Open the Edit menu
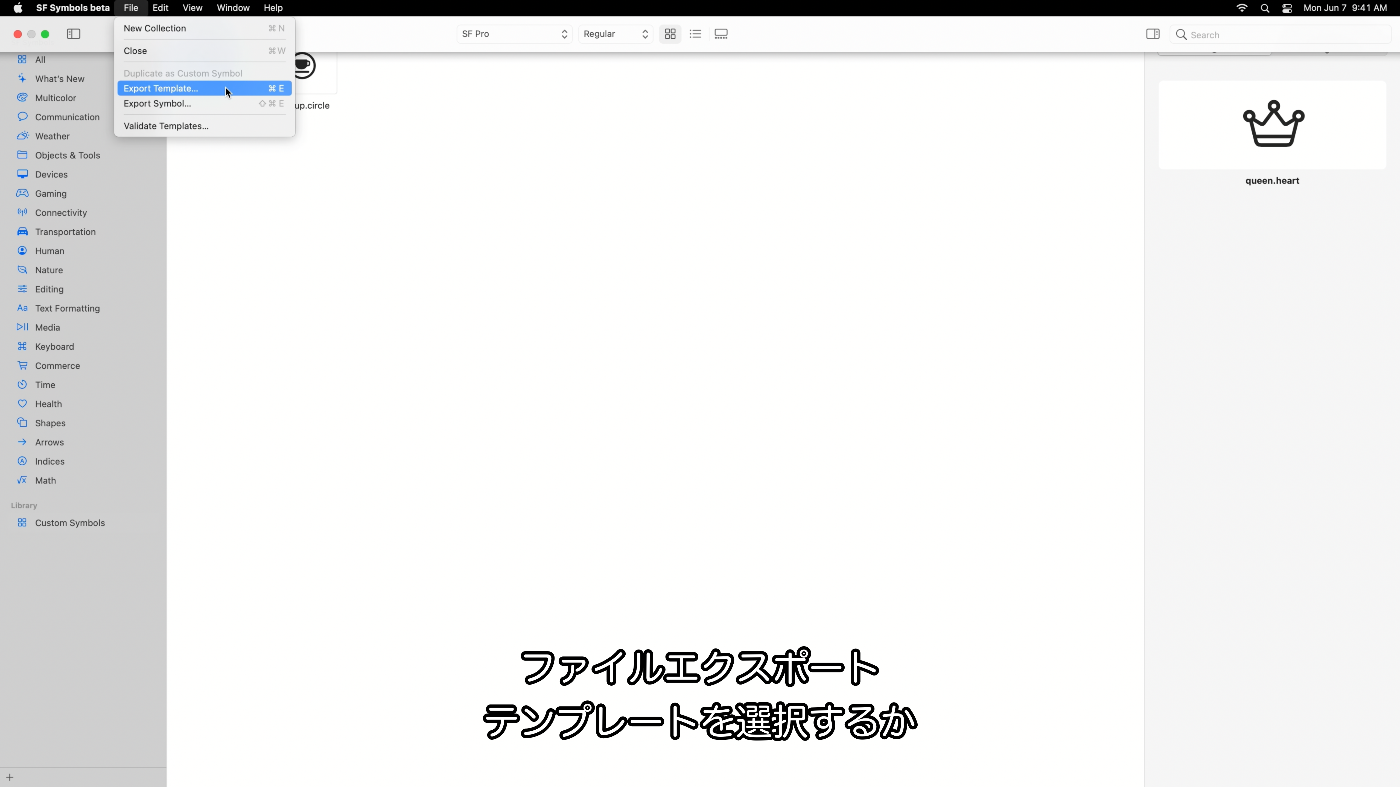1400x787 pixels. click(160, 8)
